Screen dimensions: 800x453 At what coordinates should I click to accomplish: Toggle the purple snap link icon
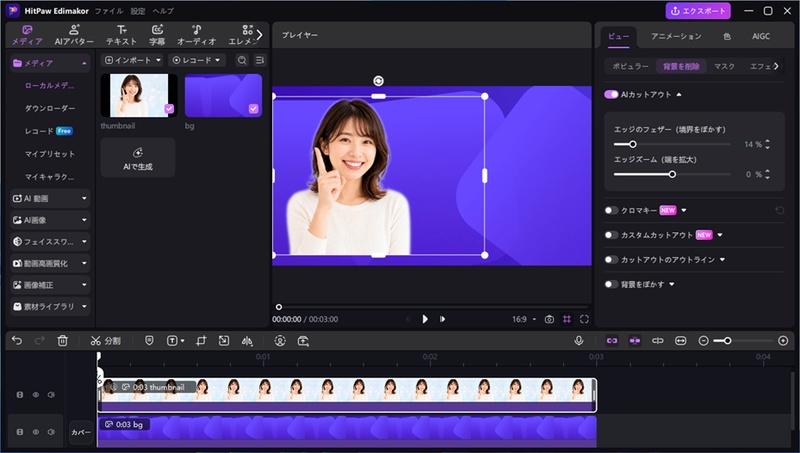pyautogui.click(x=612, y=340)
